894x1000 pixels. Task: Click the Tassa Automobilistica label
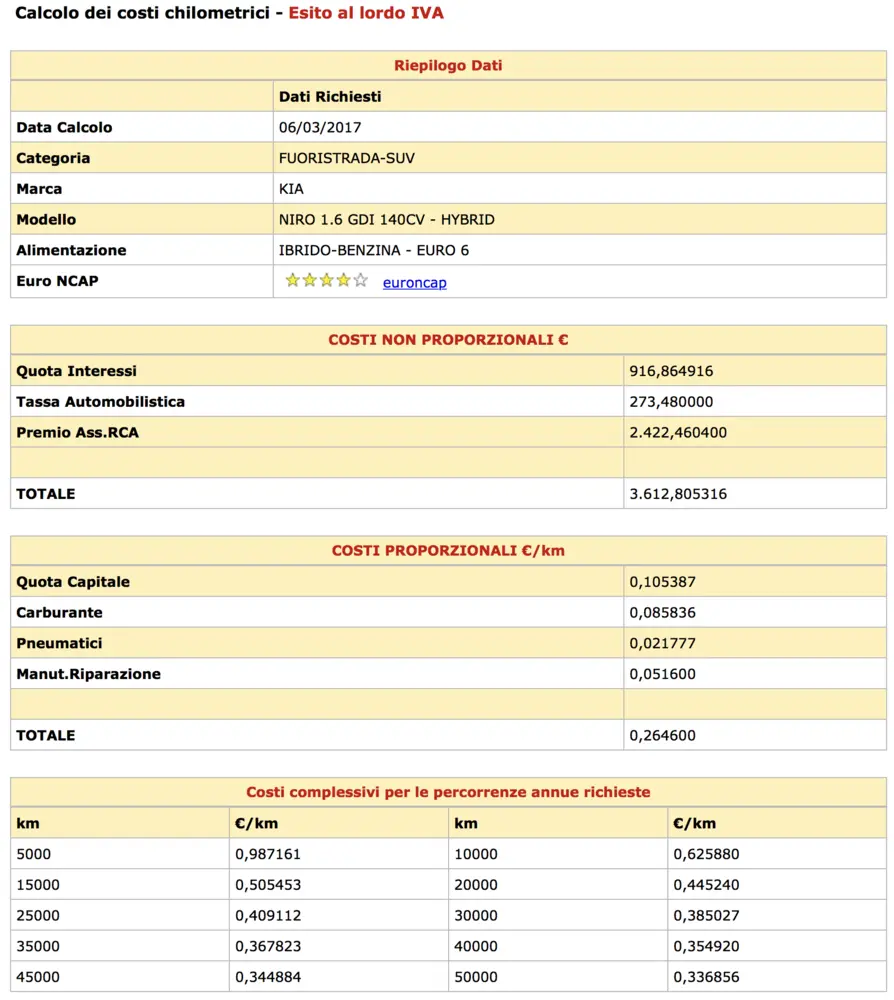[x=101, y=402]
